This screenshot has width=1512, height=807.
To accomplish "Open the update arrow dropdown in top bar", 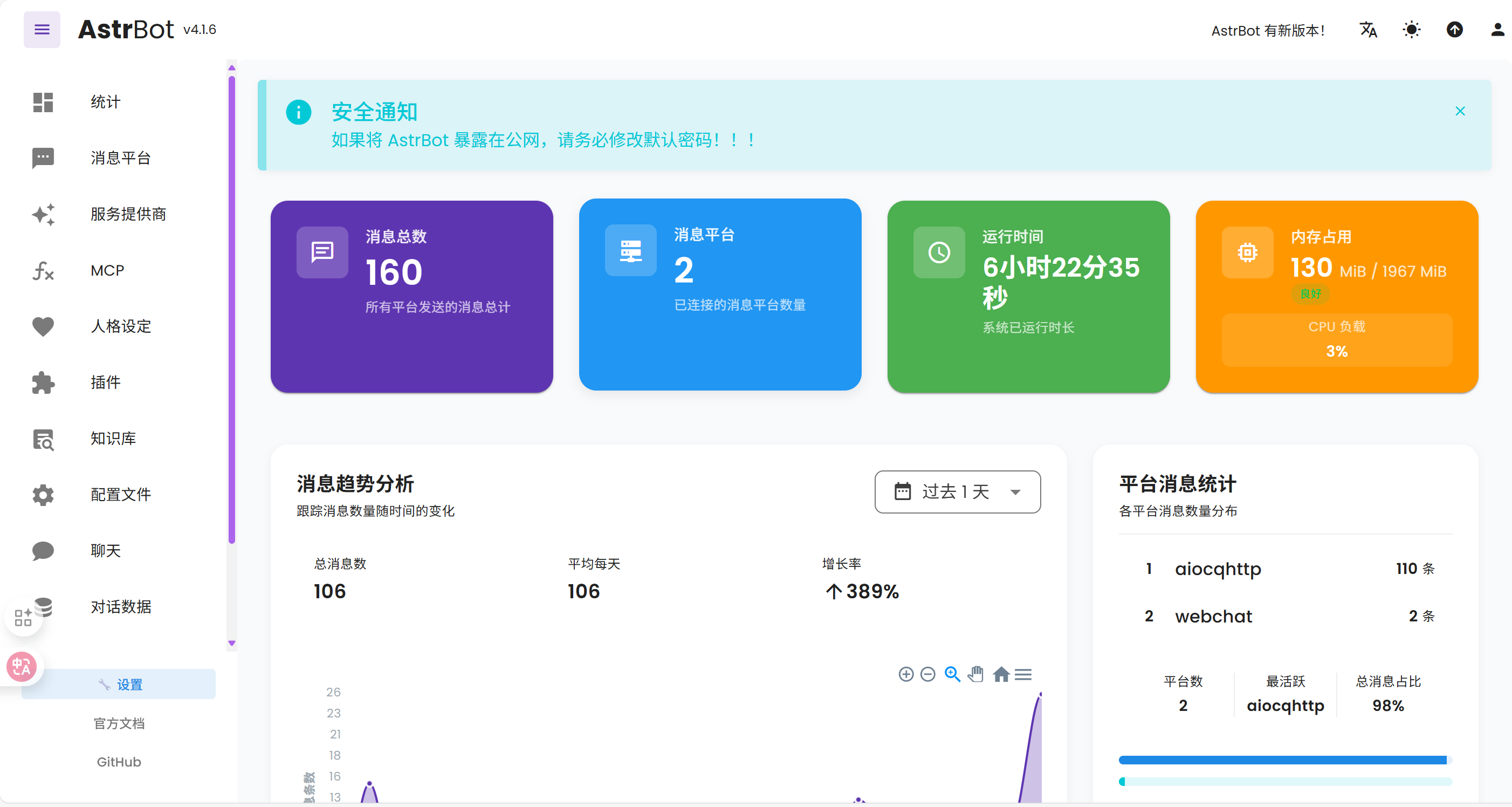I will click(x=1454, y=29).
